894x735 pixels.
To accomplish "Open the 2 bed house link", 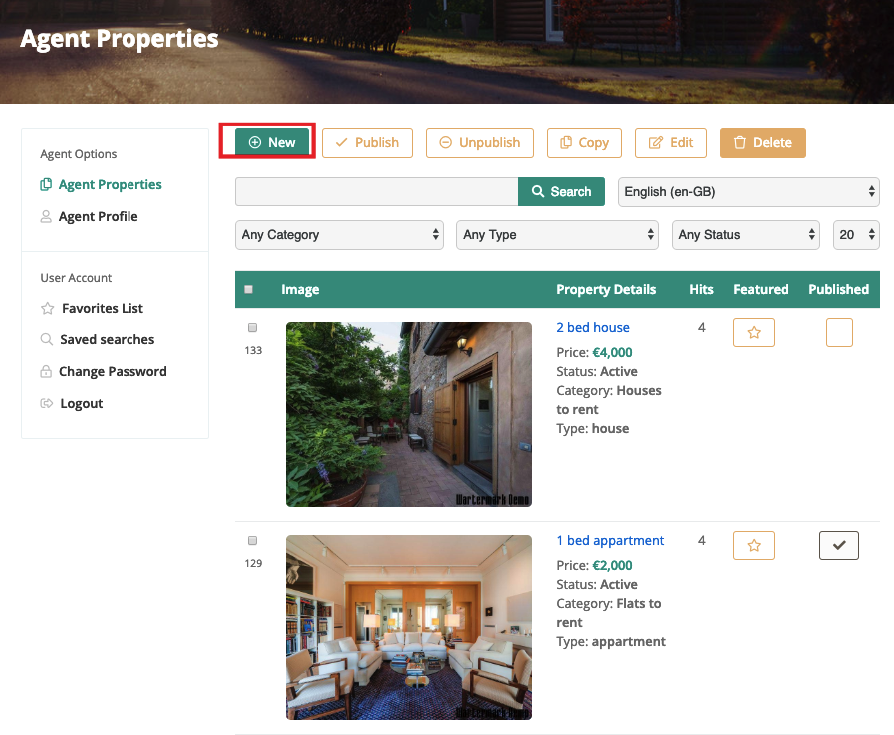I will coord(592,327).
